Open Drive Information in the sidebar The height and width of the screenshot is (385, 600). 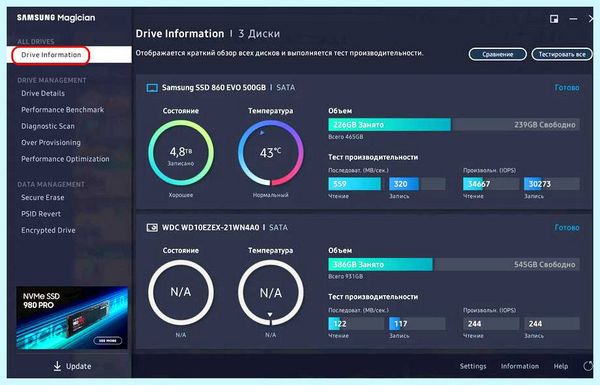coord(69,55)
